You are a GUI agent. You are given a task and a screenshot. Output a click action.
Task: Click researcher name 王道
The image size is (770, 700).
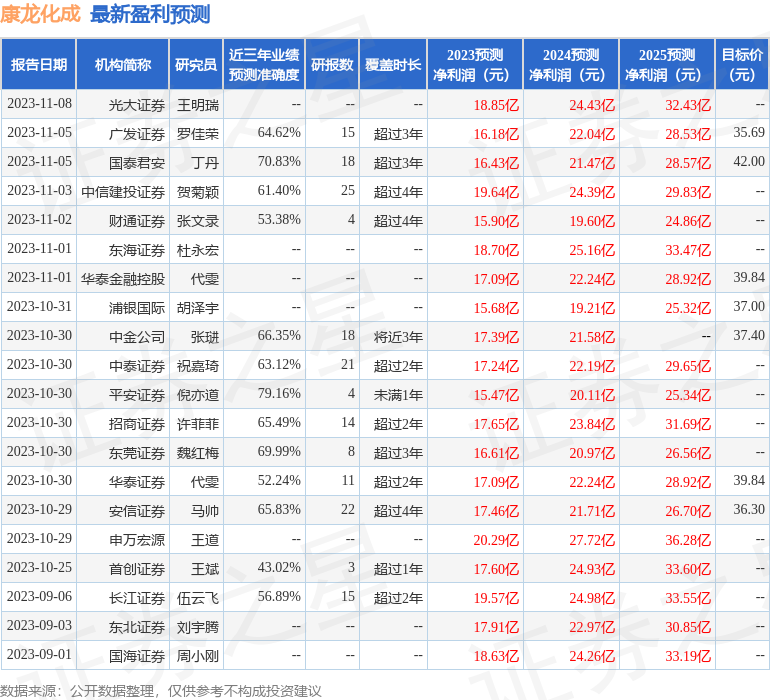[205, 540]
